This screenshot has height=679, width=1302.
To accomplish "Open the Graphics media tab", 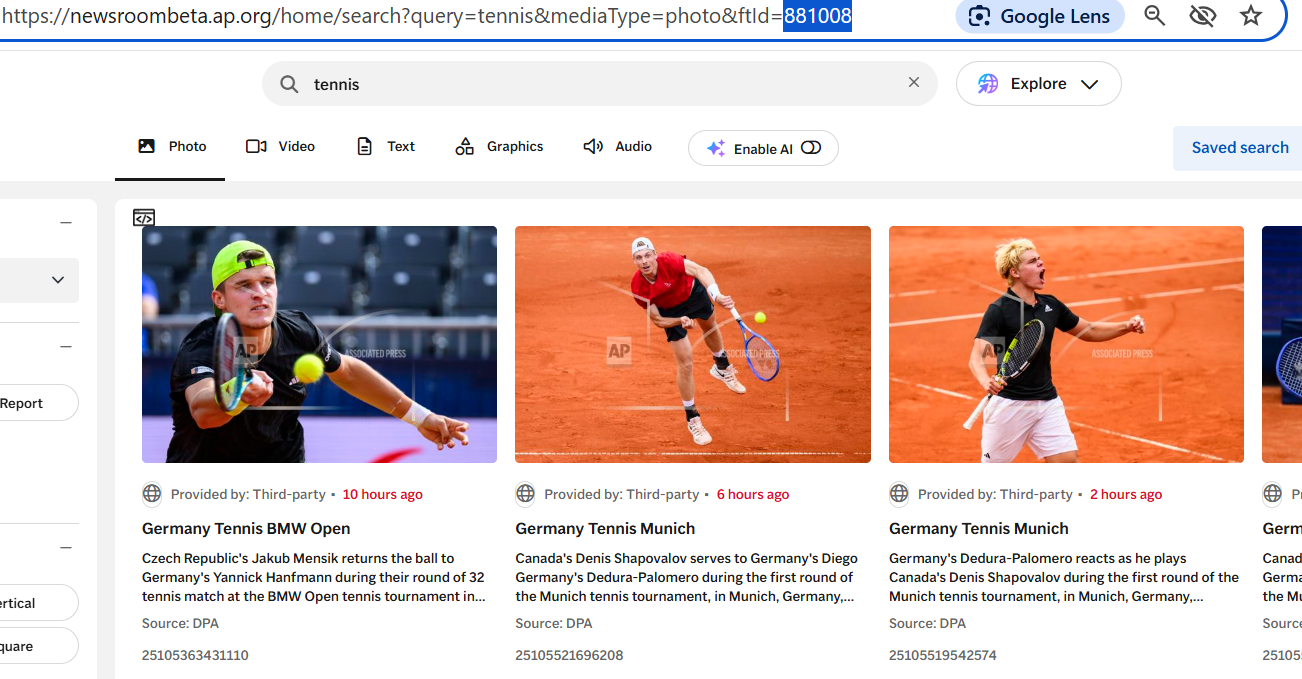I will (499, 146).
